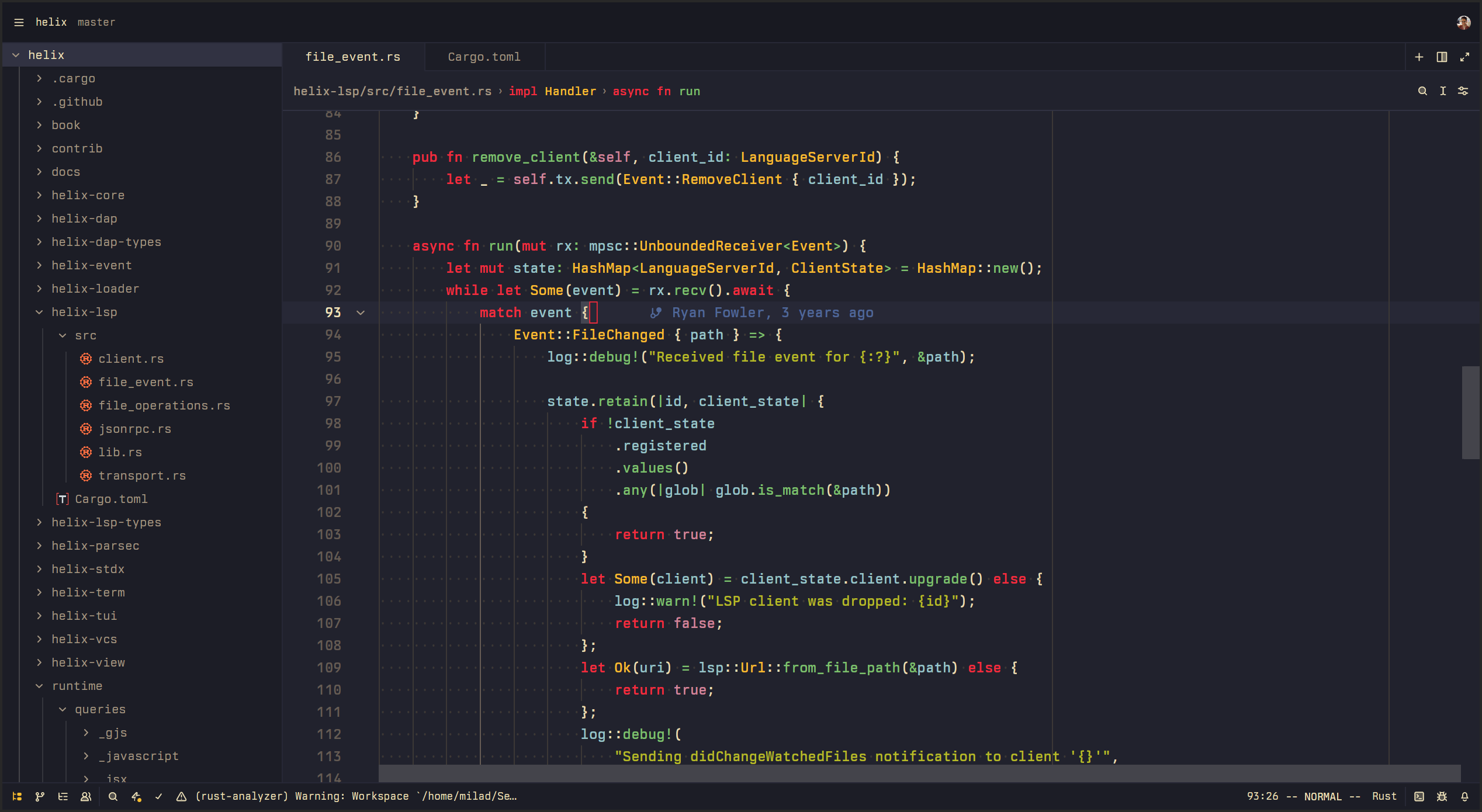Image resolution: width=1482 pixels, height=812 pixels.
Task: Click the helix project name in title bar
Action: (51, 22)
